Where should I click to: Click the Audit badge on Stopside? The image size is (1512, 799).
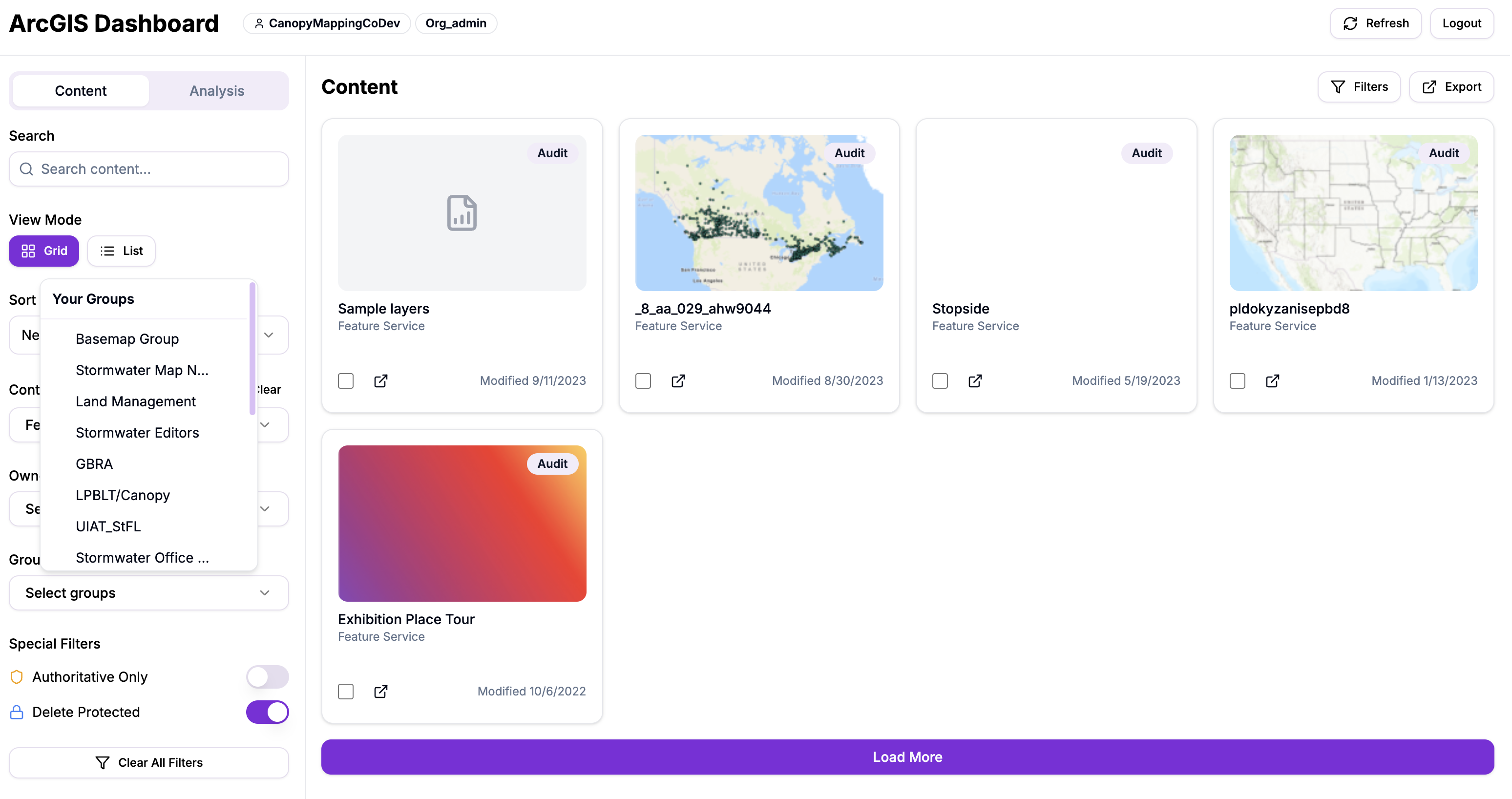(x=1146, y=153)
